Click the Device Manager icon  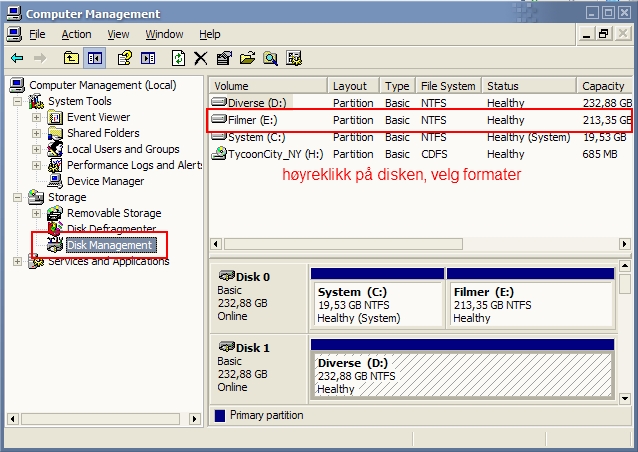[x=55, y=181]
